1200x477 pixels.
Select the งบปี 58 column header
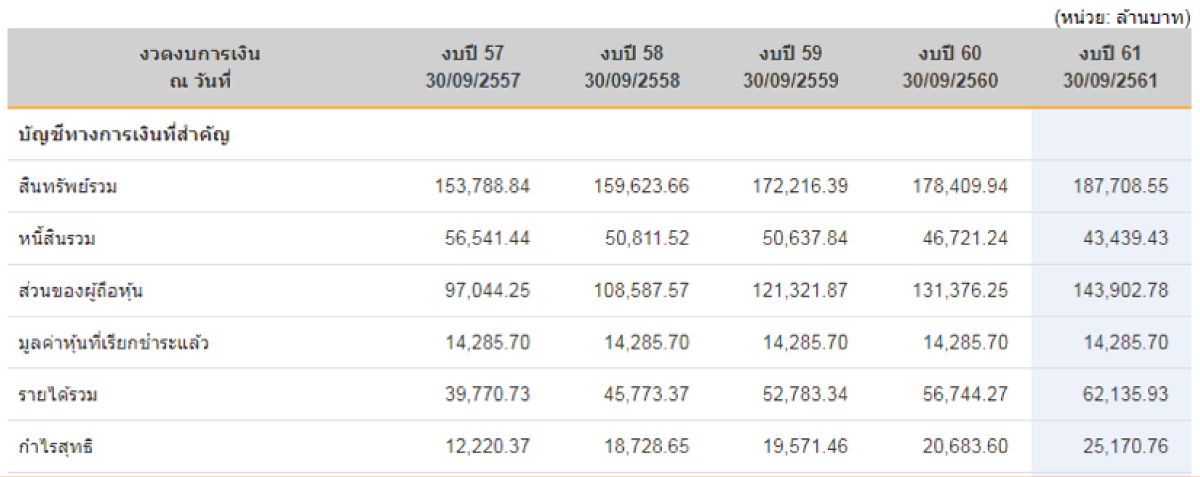[x=632, y=67]
